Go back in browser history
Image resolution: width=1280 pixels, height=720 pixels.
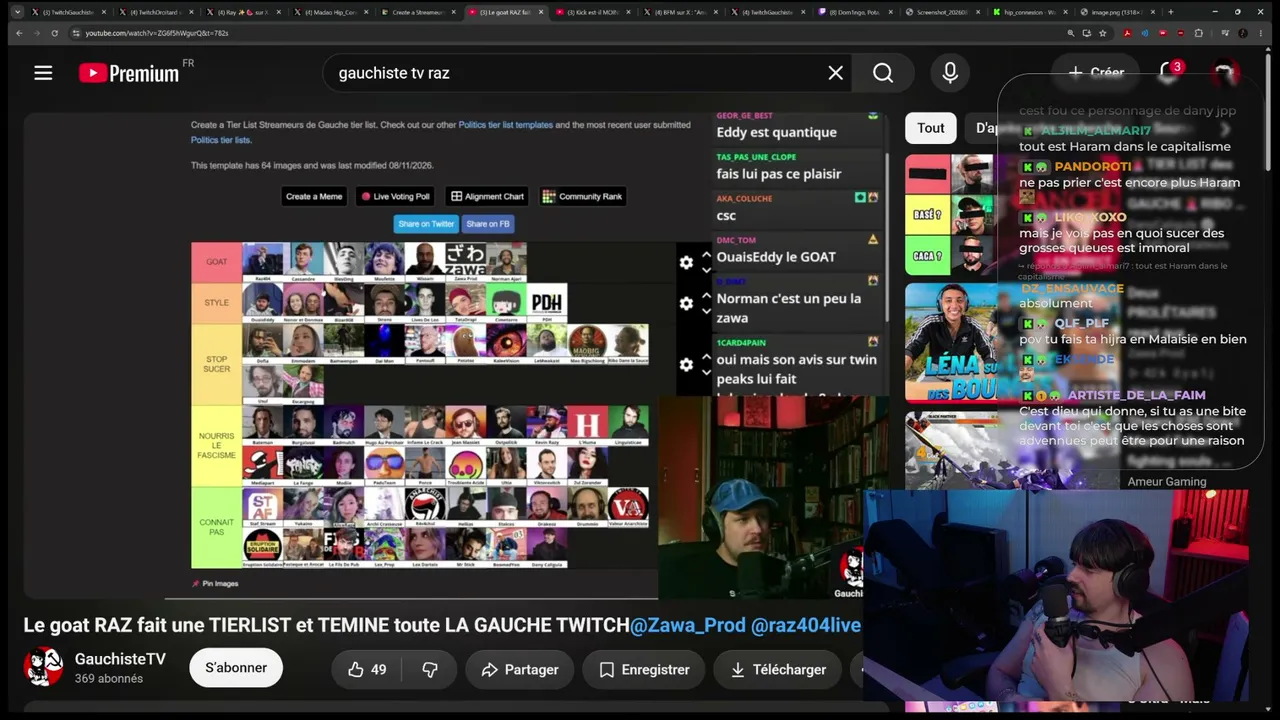(18, 33)
